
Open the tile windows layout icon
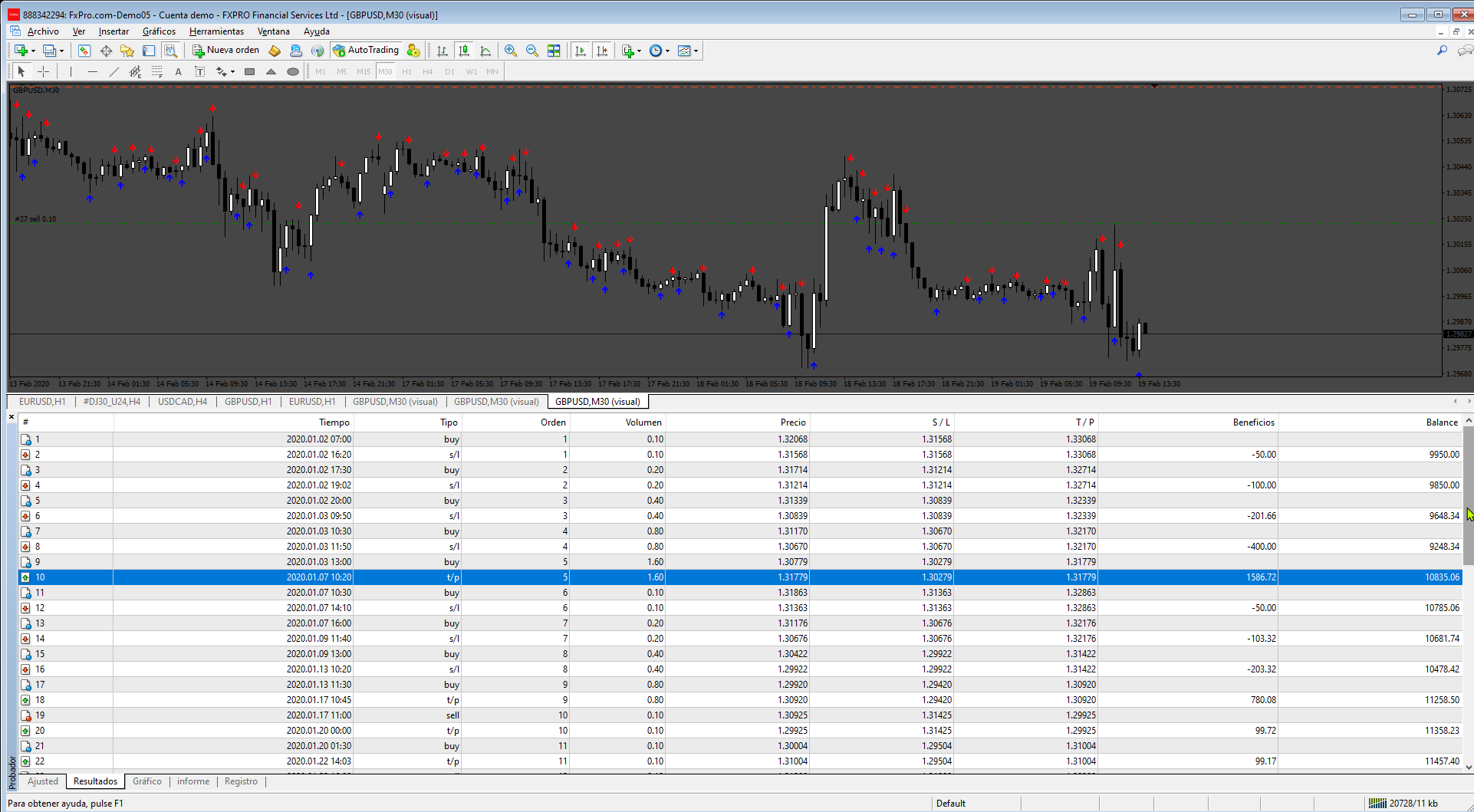(554, 51)
